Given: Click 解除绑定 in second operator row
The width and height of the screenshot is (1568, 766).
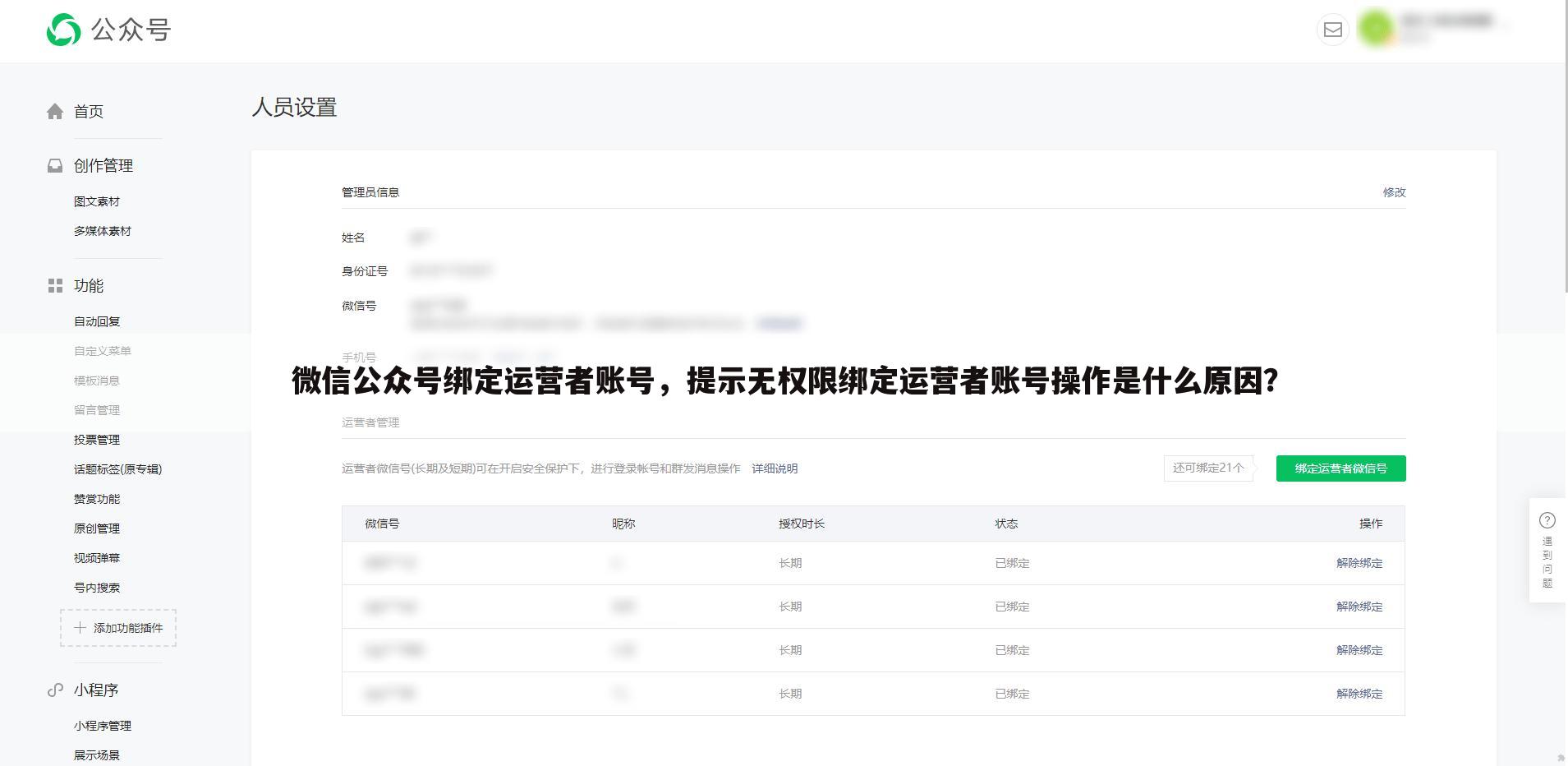Looking at the screenshot, I should [1359, 607].
